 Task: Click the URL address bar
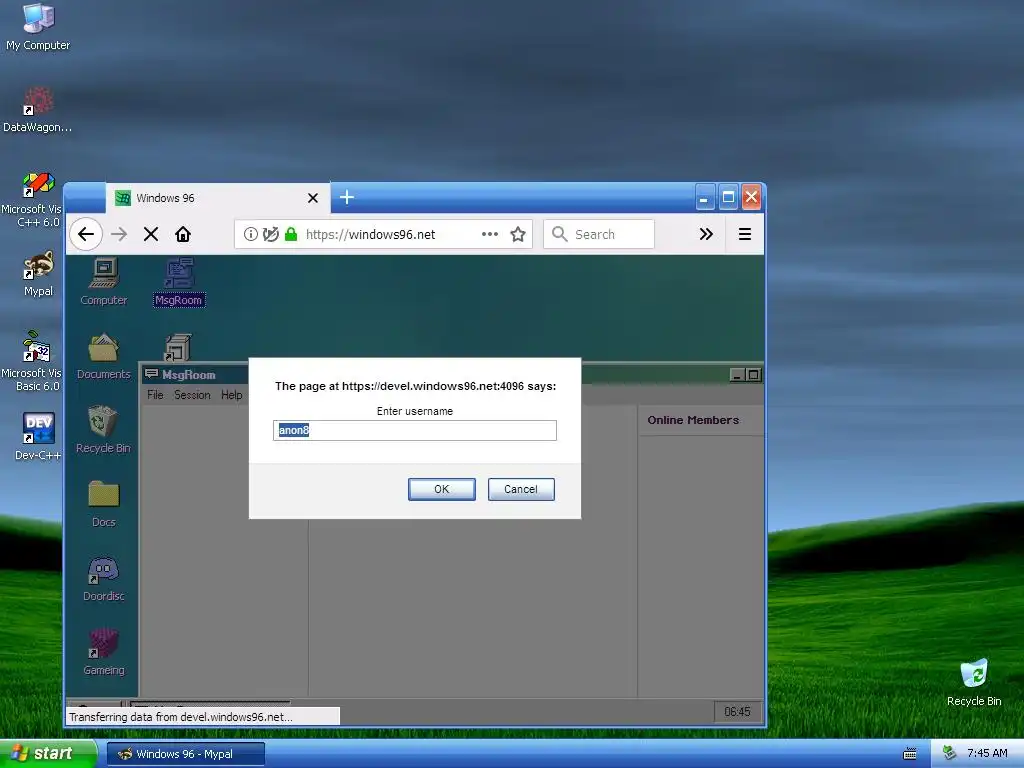click(384, 234)
